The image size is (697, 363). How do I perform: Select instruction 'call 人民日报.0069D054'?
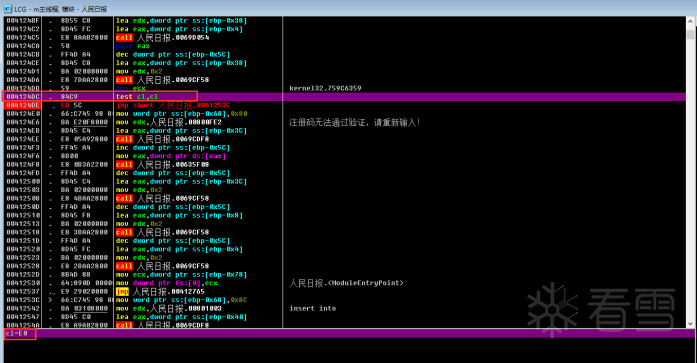162,37
